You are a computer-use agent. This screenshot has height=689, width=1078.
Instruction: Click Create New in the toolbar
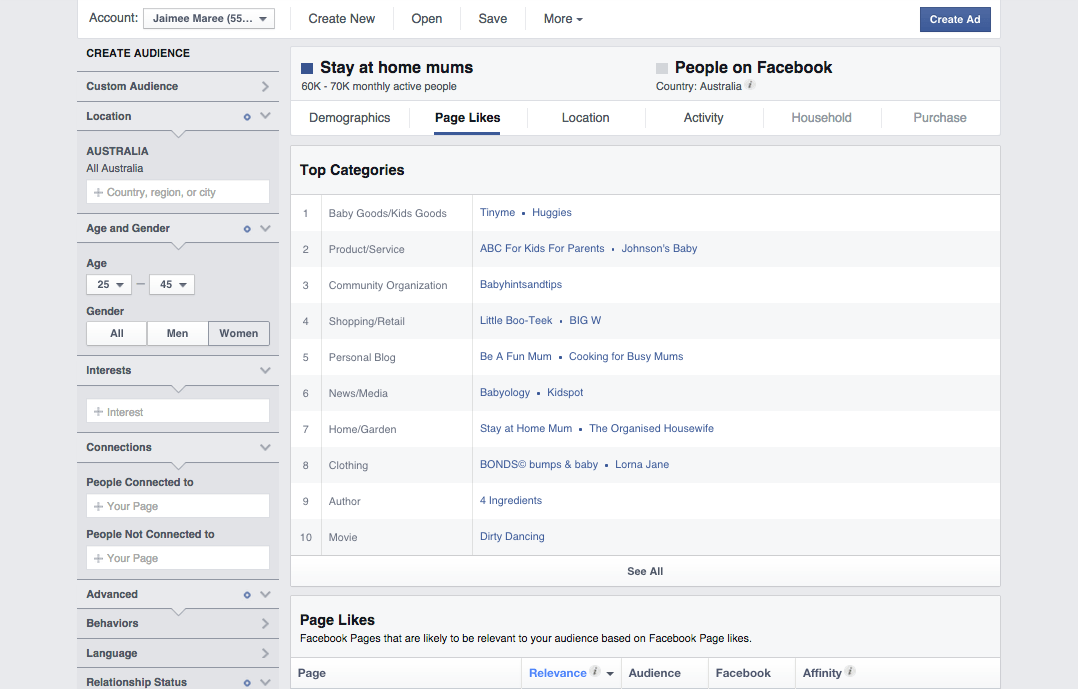coord(342,19)
